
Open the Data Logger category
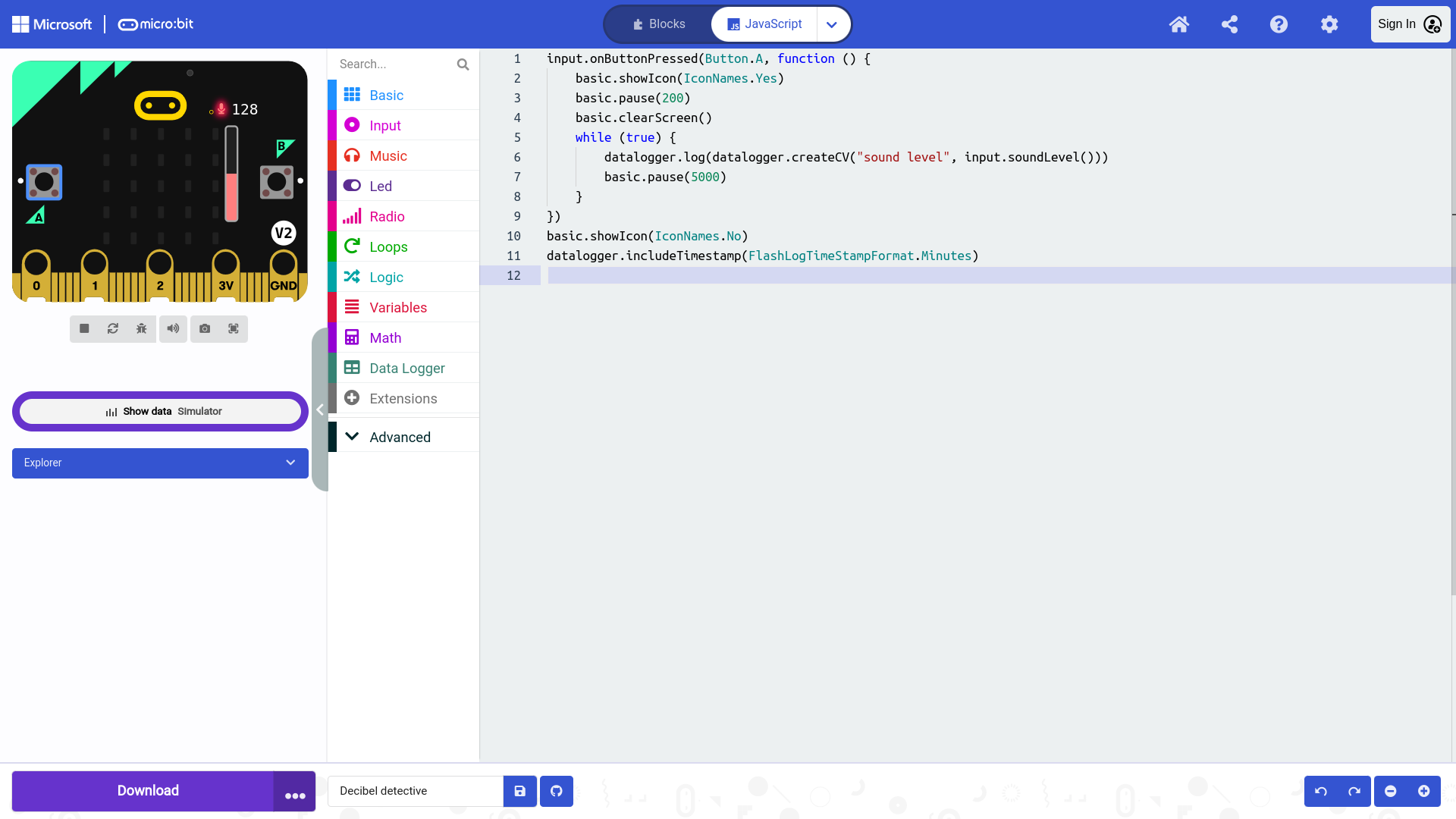click(406, 368)
